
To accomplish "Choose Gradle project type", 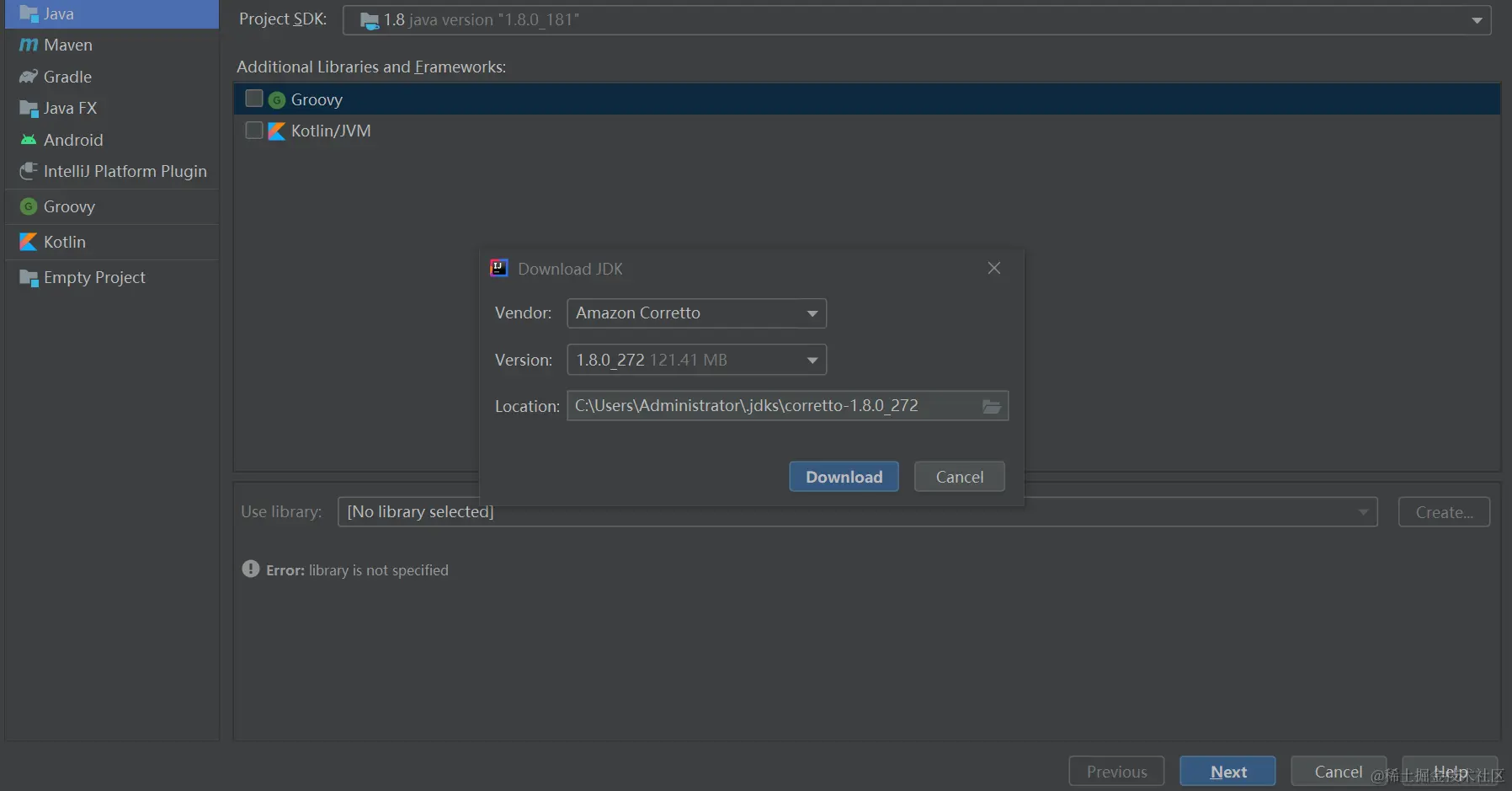I will (112, 77).
